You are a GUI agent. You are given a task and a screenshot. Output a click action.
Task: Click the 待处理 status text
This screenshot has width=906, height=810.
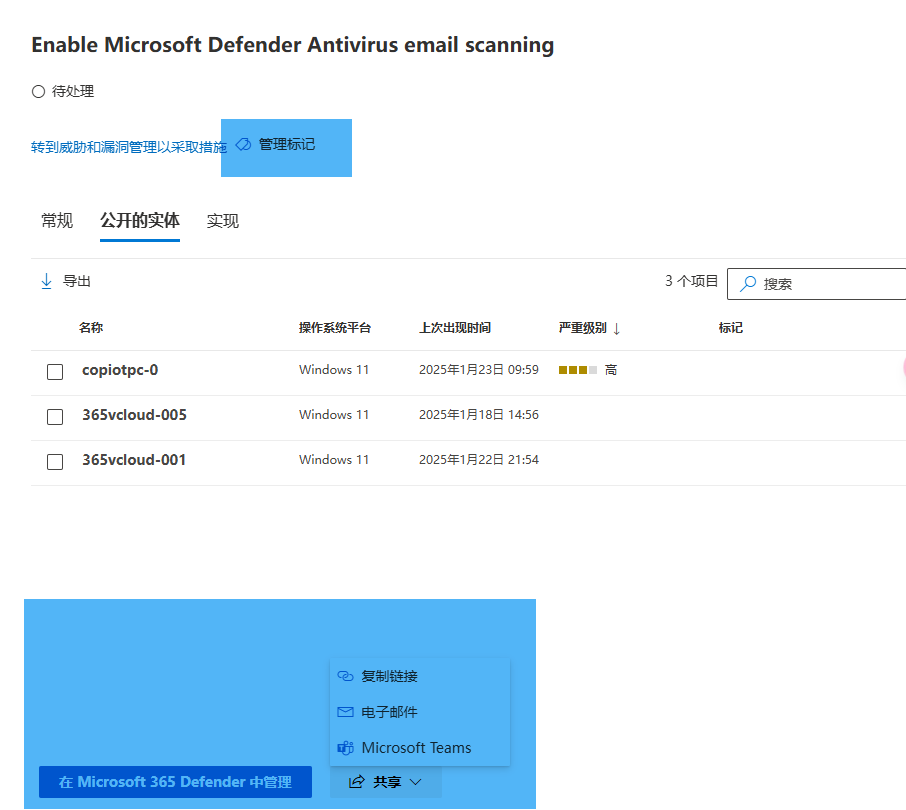click(73, 91)
